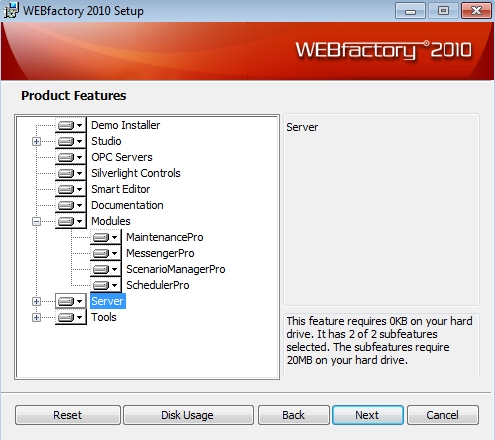Select the Smart Editor feature
Screen dimensions: 495x440
coord(120,189)
